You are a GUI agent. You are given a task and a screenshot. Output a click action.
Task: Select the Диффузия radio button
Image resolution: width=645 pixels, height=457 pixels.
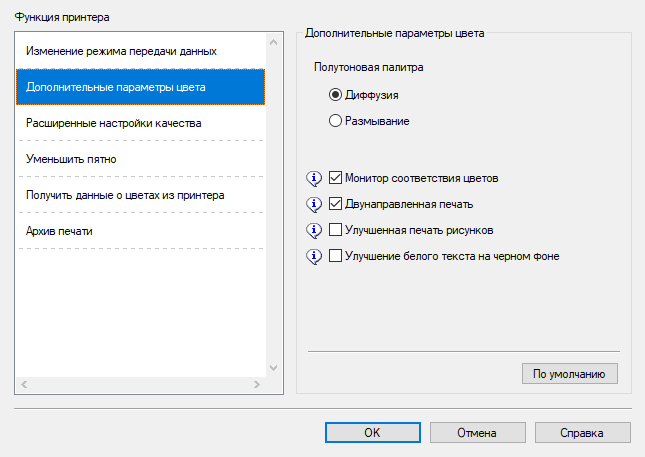tap(336, 95)
